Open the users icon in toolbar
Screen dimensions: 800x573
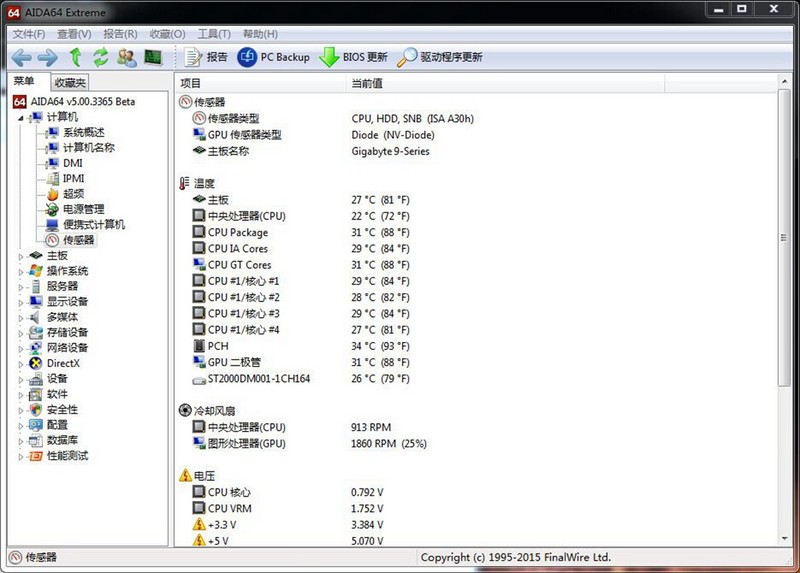tap(127, 57)
